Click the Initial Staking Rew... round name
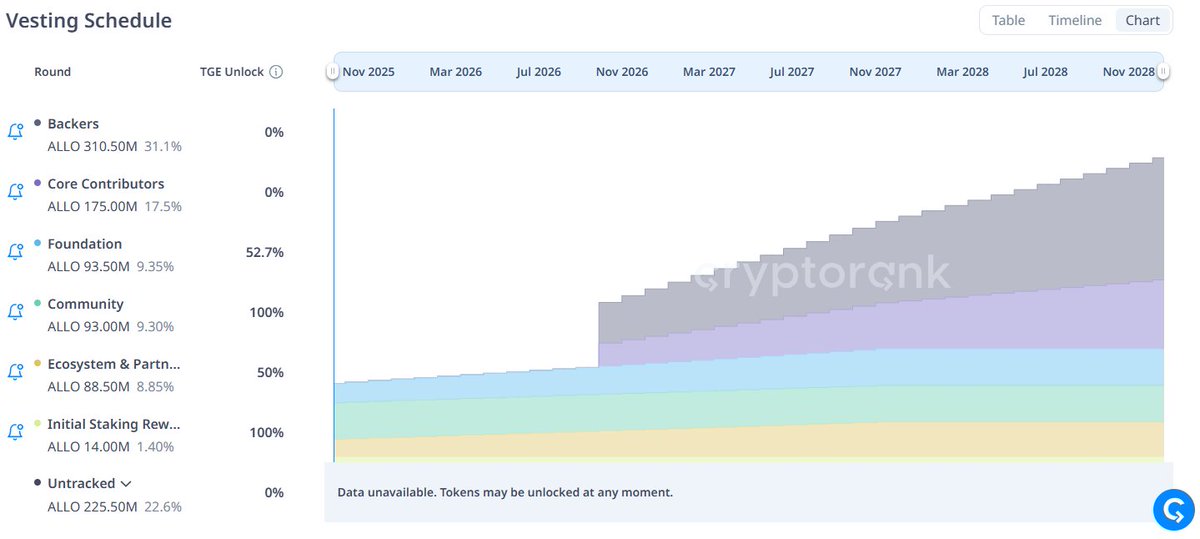Viewport: 1200px width, 539px height. (114, 424)
